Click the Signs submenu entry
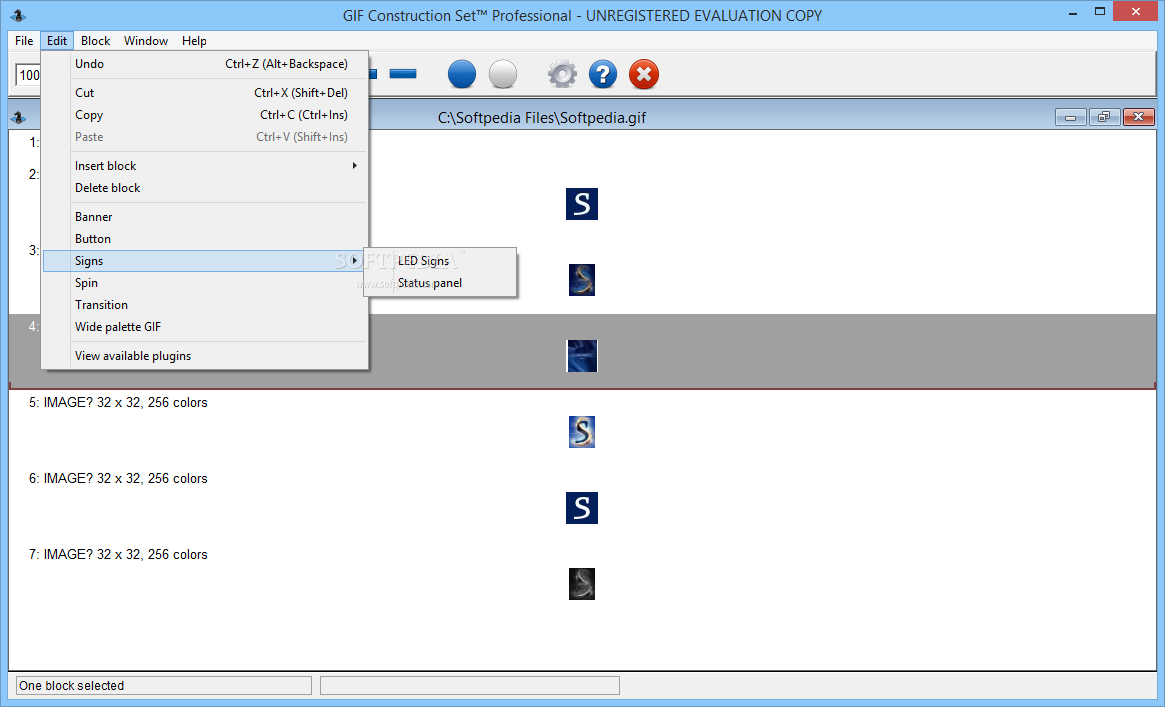The height and width of the screenshot is (707, 1165). pos(205,261)
